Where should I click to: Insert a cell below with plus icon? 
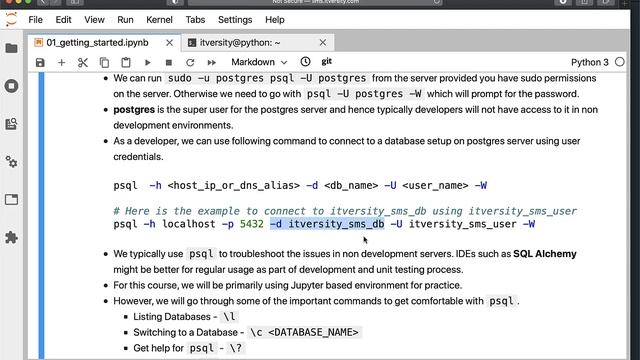point(61,62)
